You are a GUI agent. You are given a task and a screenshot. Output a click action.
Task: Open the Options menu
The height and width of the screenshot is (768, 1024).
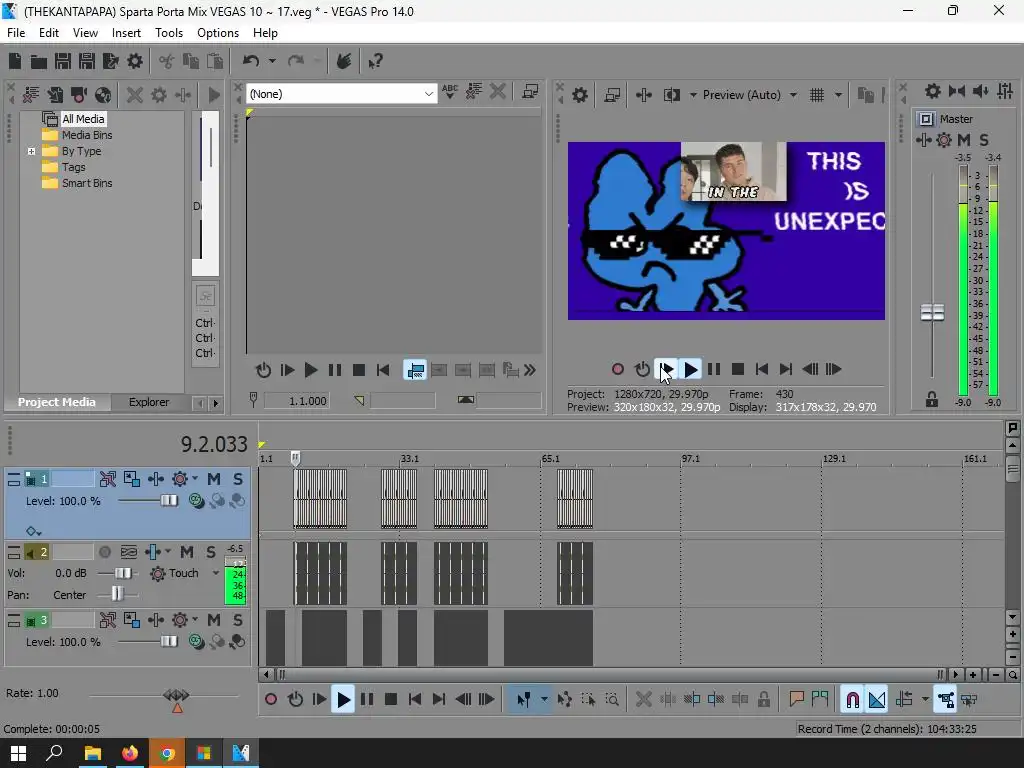tap(217, 33)
